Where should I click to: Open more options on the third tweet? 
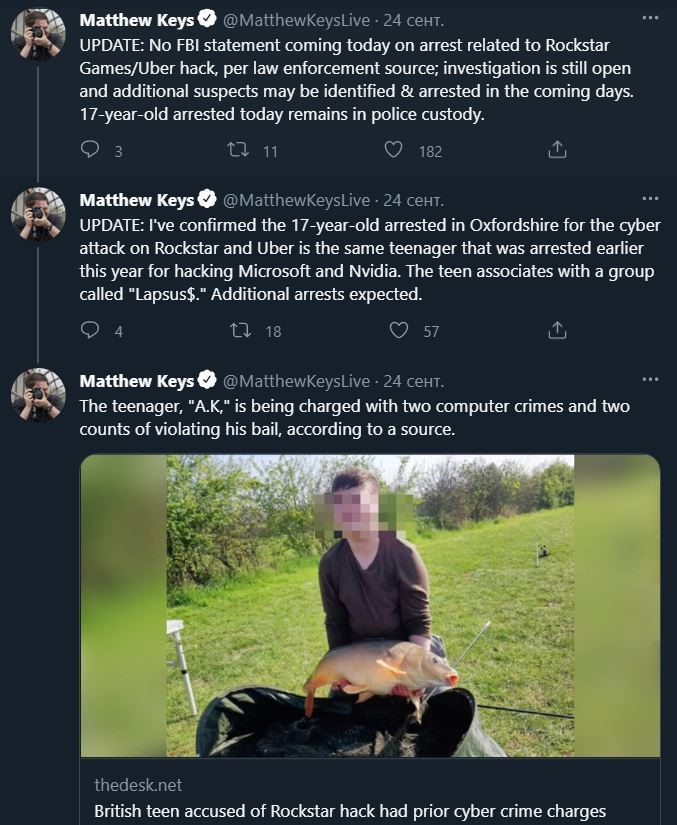(650, 380)
